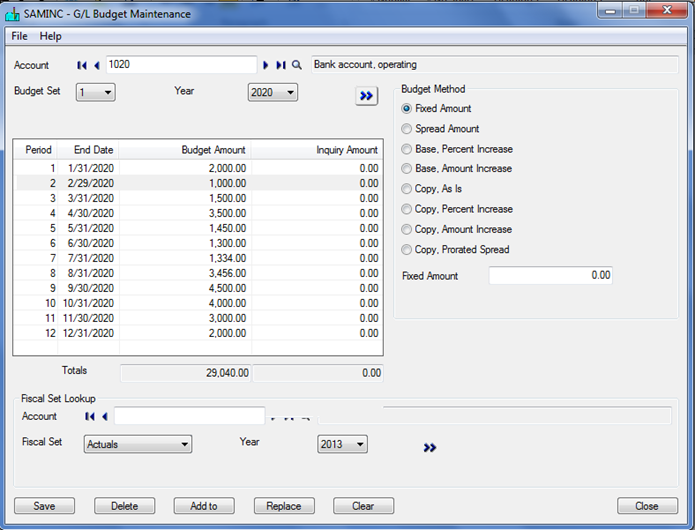Click end date 10/31/2020 cell
Viewport: 695px width, 530px height.
point(88,304)
